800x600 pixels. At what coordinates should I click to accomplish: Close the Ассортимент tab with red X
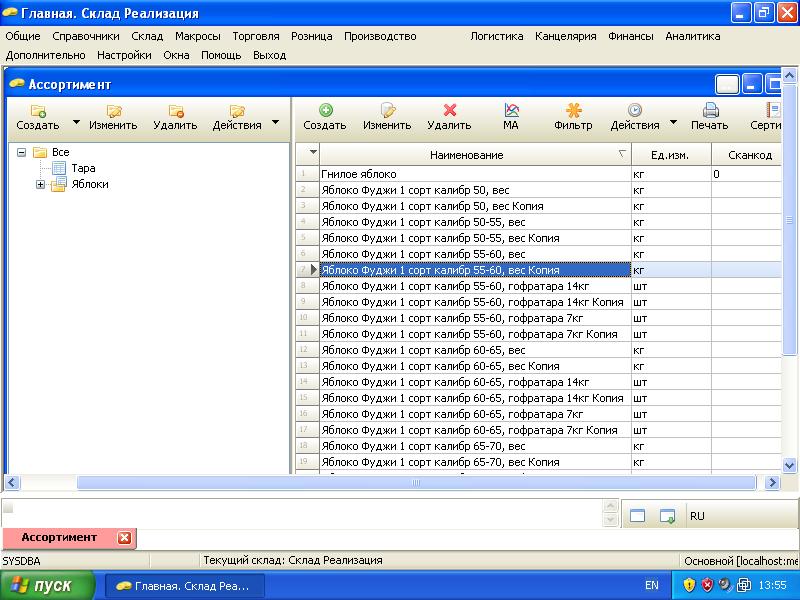[124, 537]
